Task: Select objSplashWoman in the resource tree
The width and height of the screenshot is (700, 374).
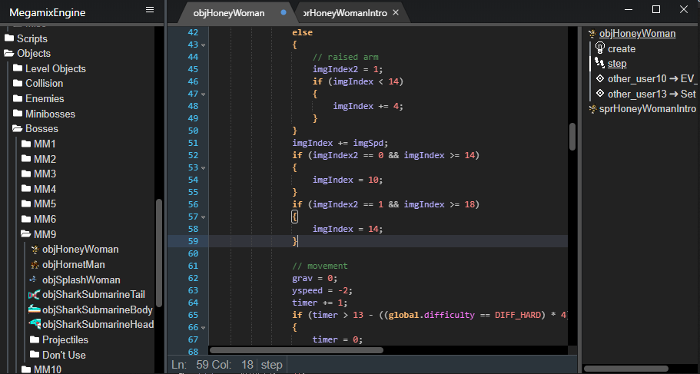Action: [x=81, y=280]
